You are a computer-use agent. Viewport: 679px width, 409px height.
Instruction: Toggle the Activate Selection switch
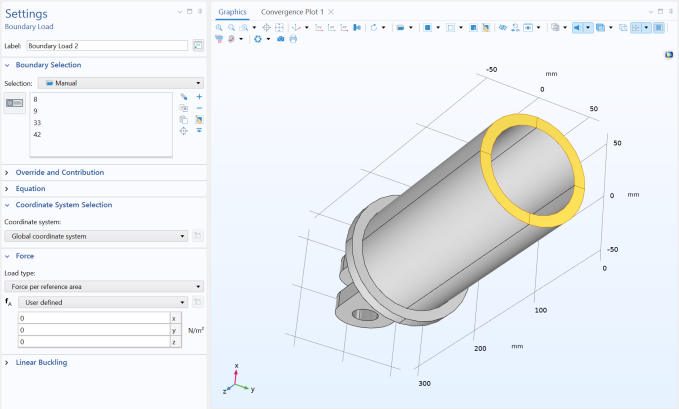15,103
